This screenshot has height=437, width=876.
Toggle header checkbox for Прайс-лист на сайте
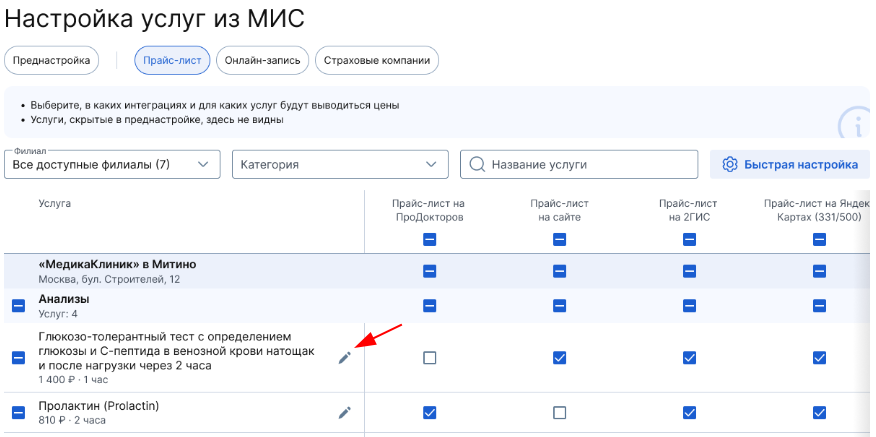559,240
